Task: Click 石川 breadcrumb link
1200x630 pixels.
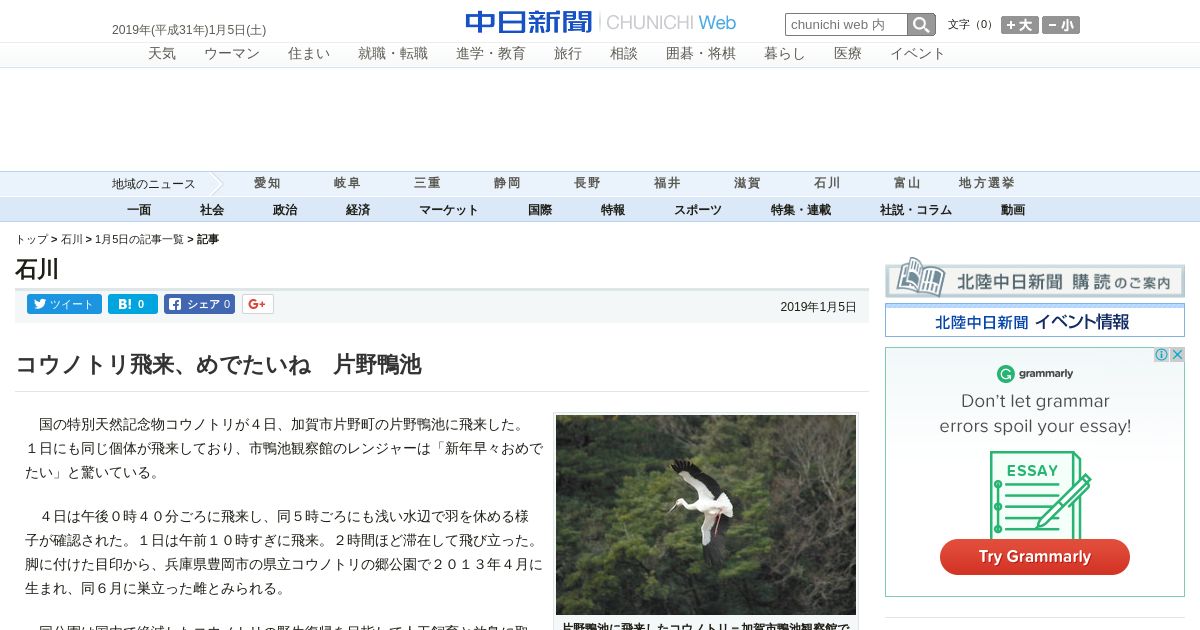Action: point(72,240)
